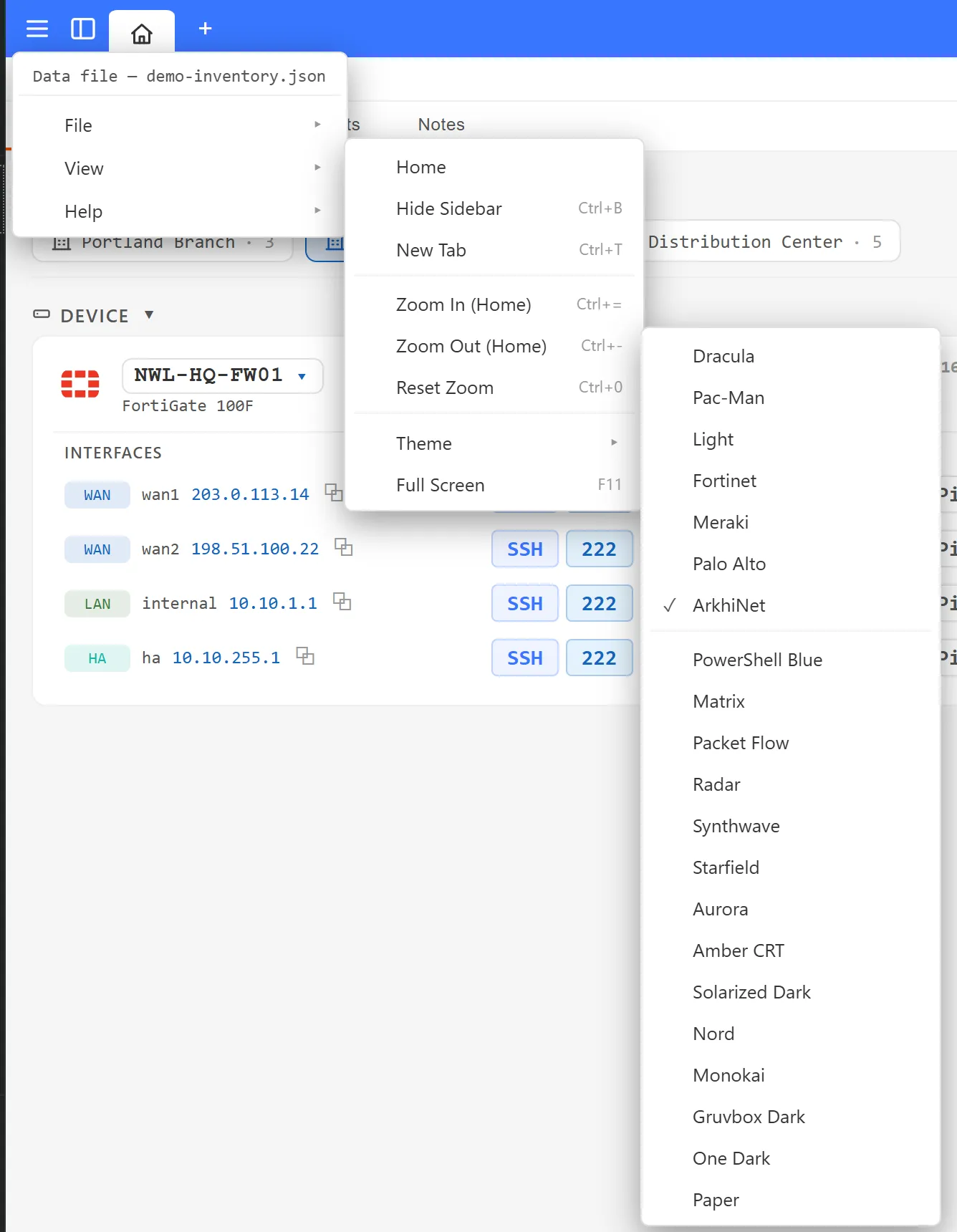957x1232 pixels.
Task: Select the Nord theme
Action: pyautogui.click(x=791, y=1034)
